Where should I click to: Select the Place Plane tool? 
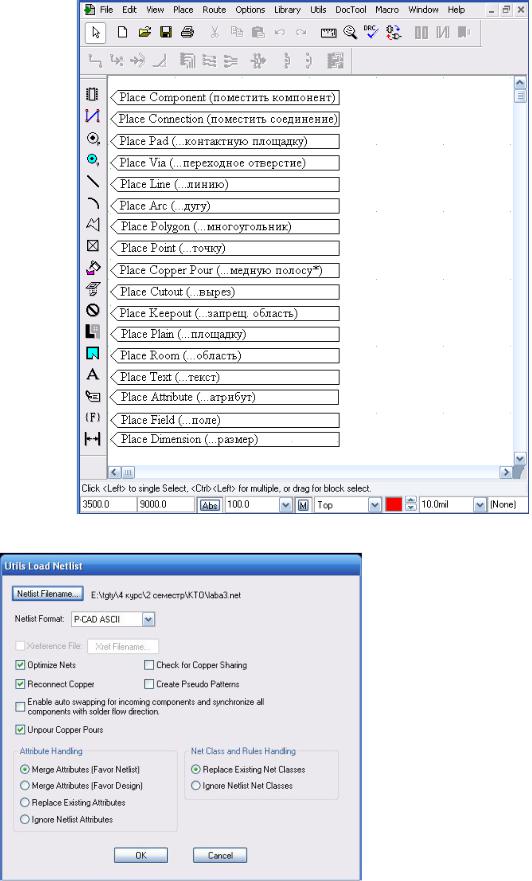tap(93, 331)
